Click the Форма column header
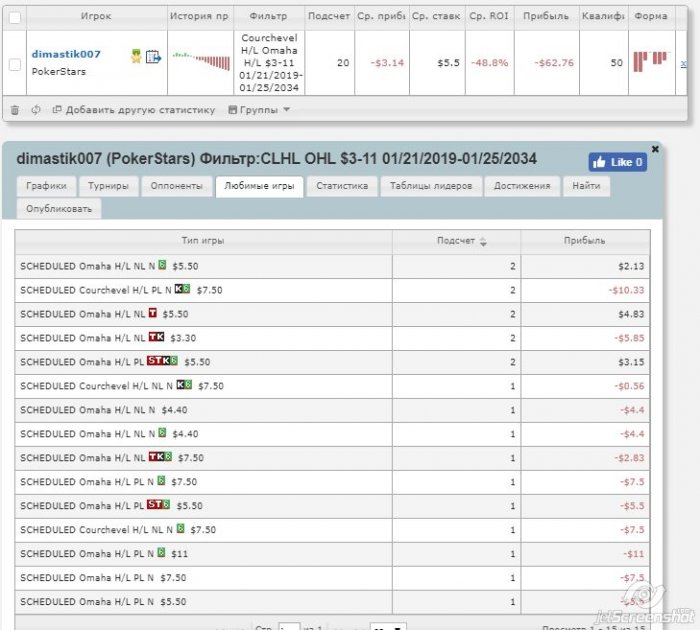The image size is (700, 630). click(x=651, y=17)
